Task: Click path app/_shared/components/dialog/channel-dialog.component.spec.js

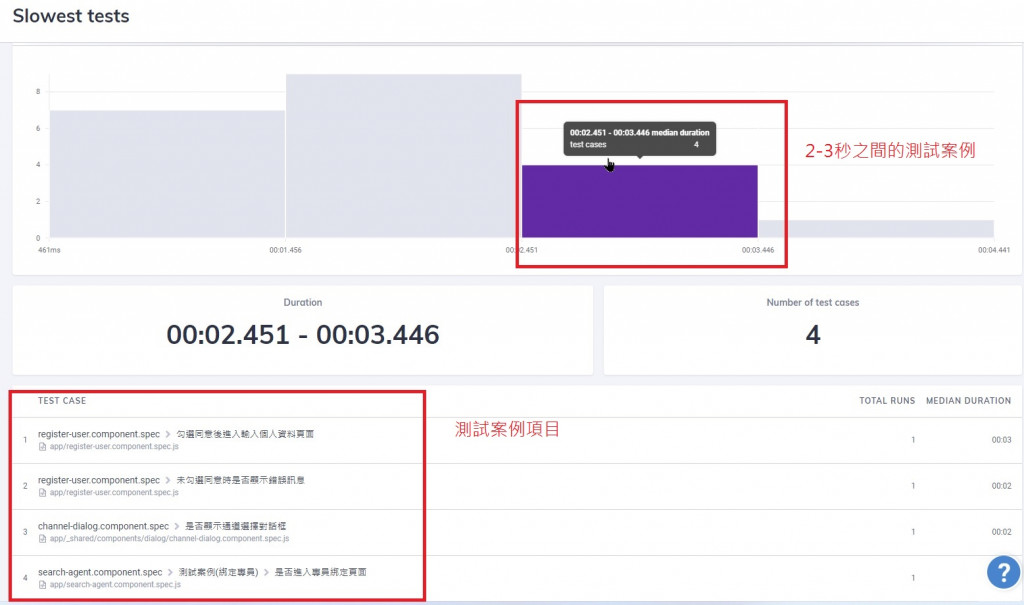Action: point(169,539)
